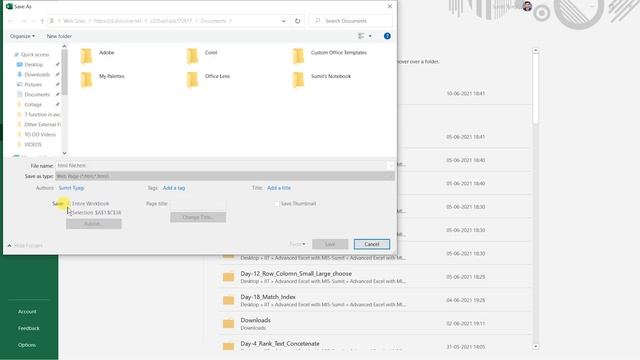
Task: Open the Office Lens folder
Action: point(208,79)
